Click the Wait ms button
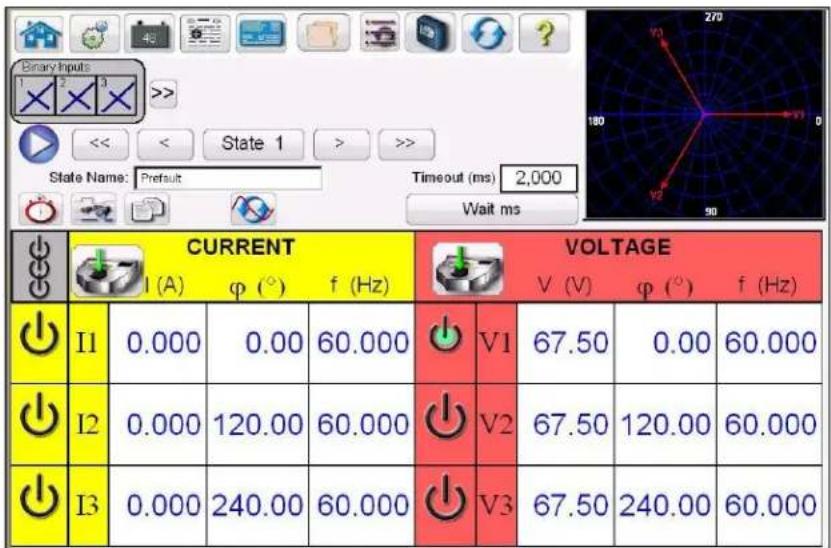The image size is (831, 548). [492, 209]
